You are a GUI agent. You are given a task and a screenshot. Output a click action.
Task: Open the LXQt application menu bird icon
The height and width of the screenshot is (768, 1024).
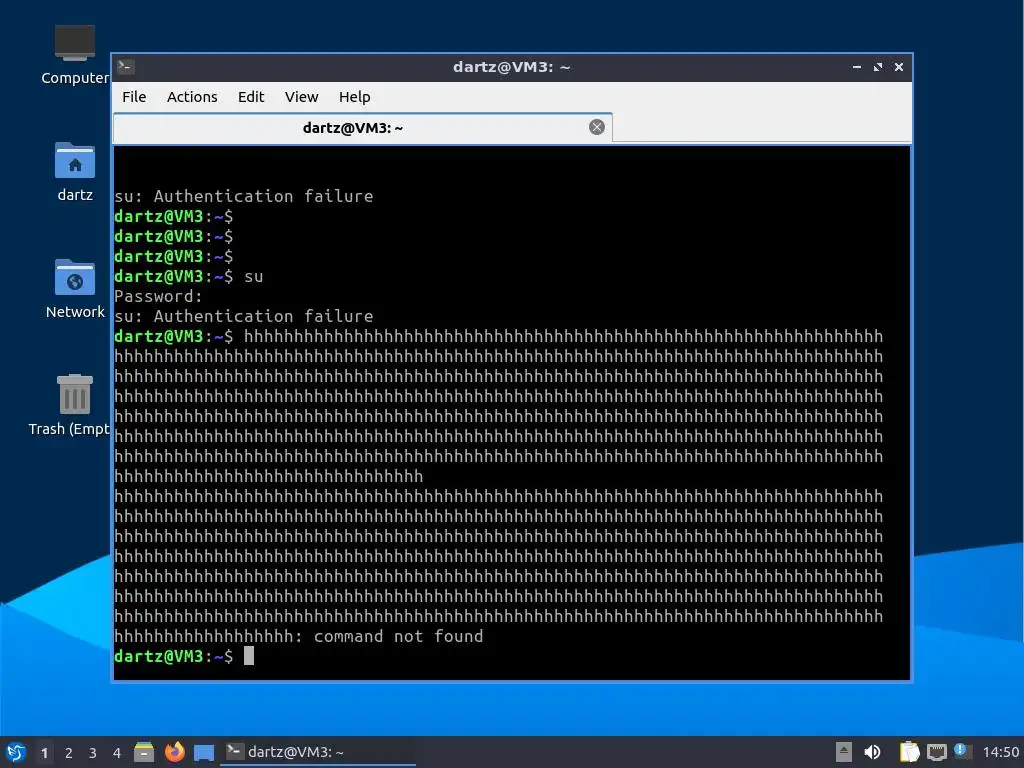tap(16, 752)
